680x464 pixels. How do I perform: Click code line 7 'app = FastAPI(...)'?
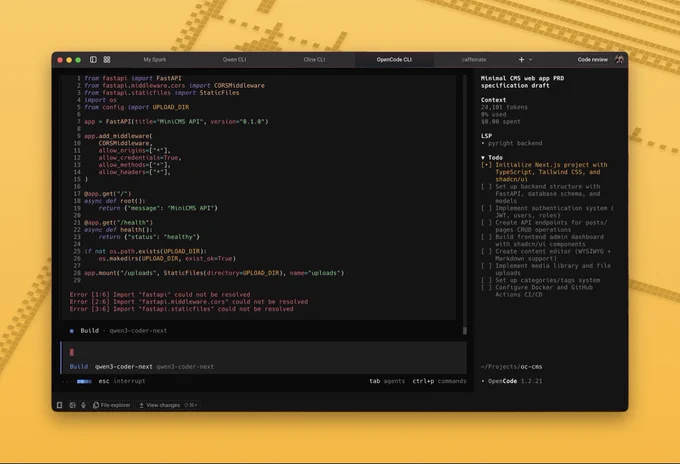pos(176,121)
